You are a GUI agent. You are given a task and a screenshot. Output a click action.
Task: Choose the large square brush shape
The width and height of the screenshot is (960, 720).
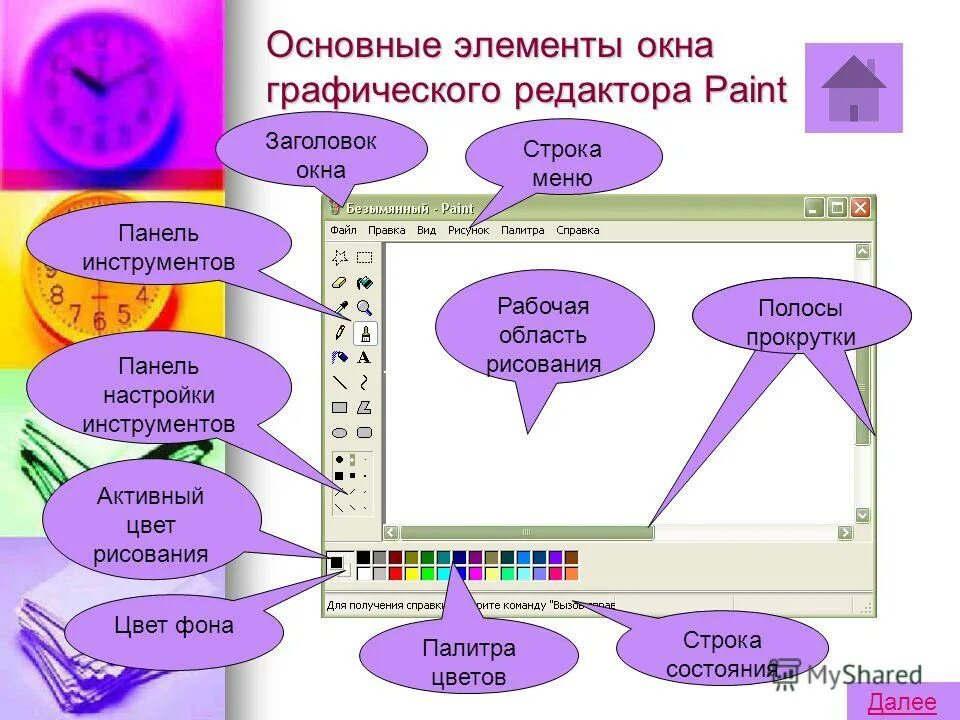tap(339, 476)
